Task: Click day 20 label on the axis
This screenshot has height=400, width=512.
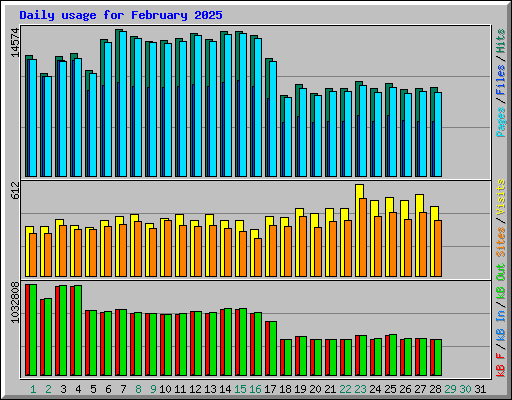Action: click(x=315, y=389)
